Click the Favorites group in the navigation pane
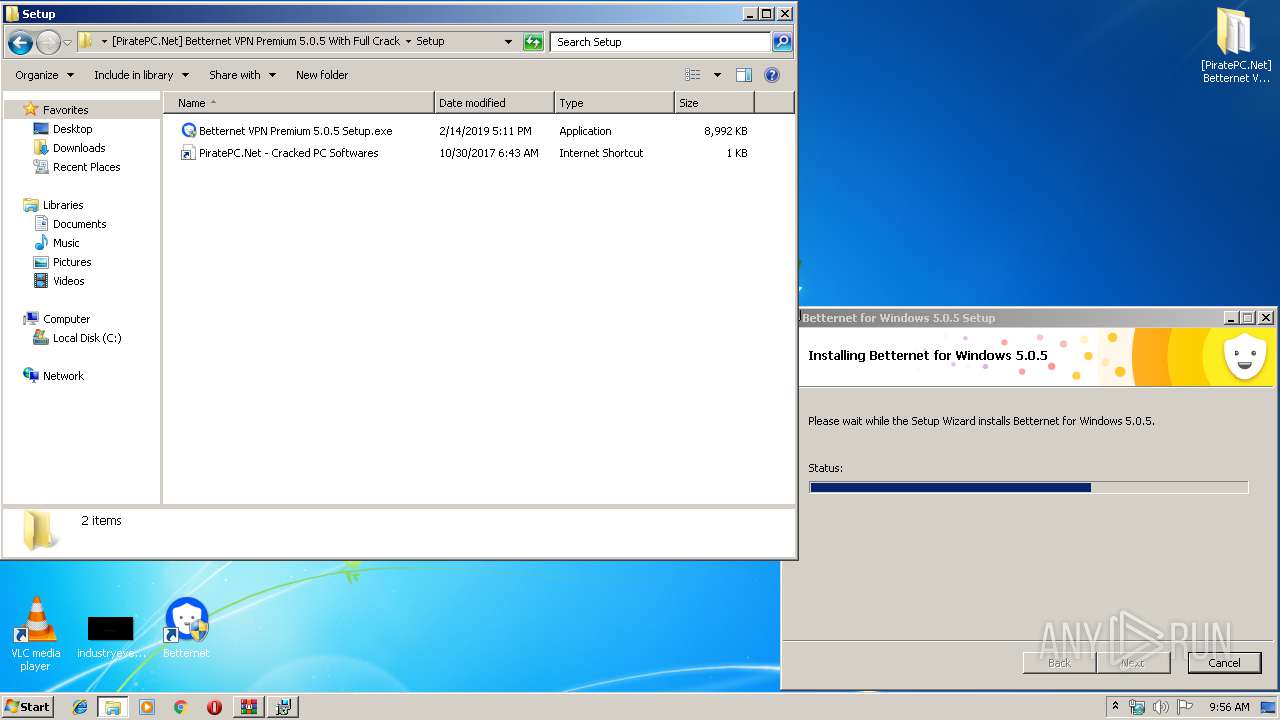The height and width of the screenshot is (720, 1280). click(65, 110)
